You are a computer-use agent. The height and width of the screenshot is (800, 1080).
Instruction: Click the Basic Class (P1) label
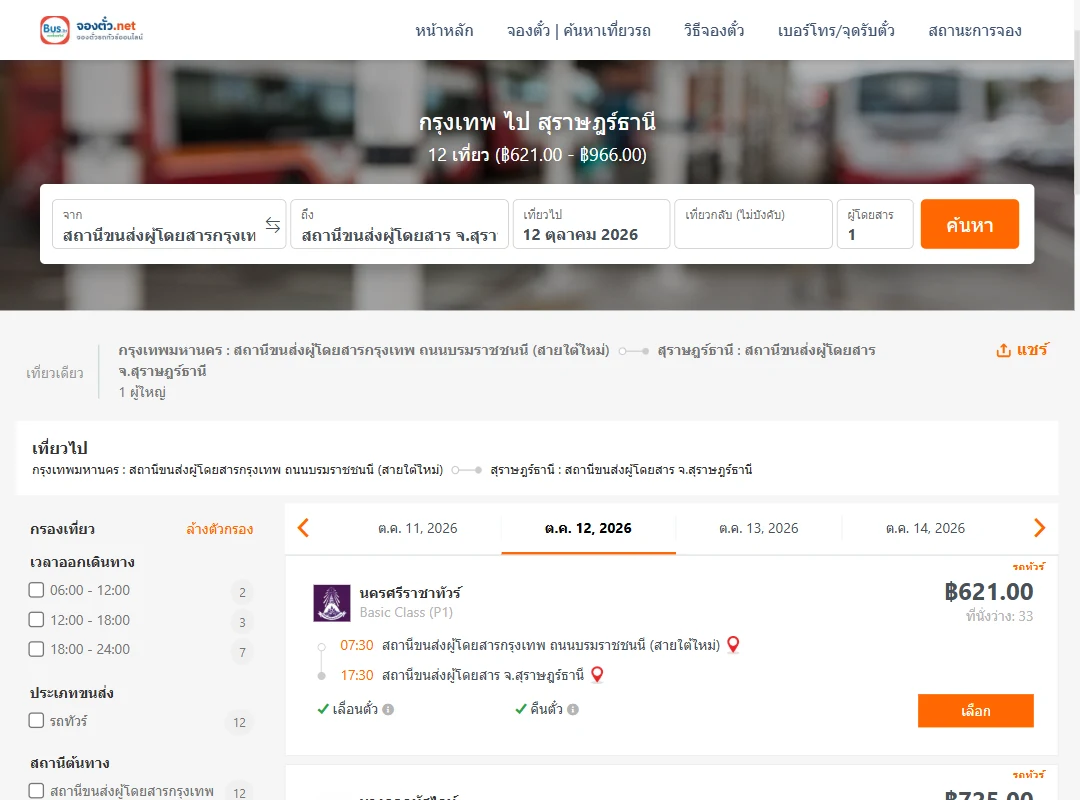(406, 613)
